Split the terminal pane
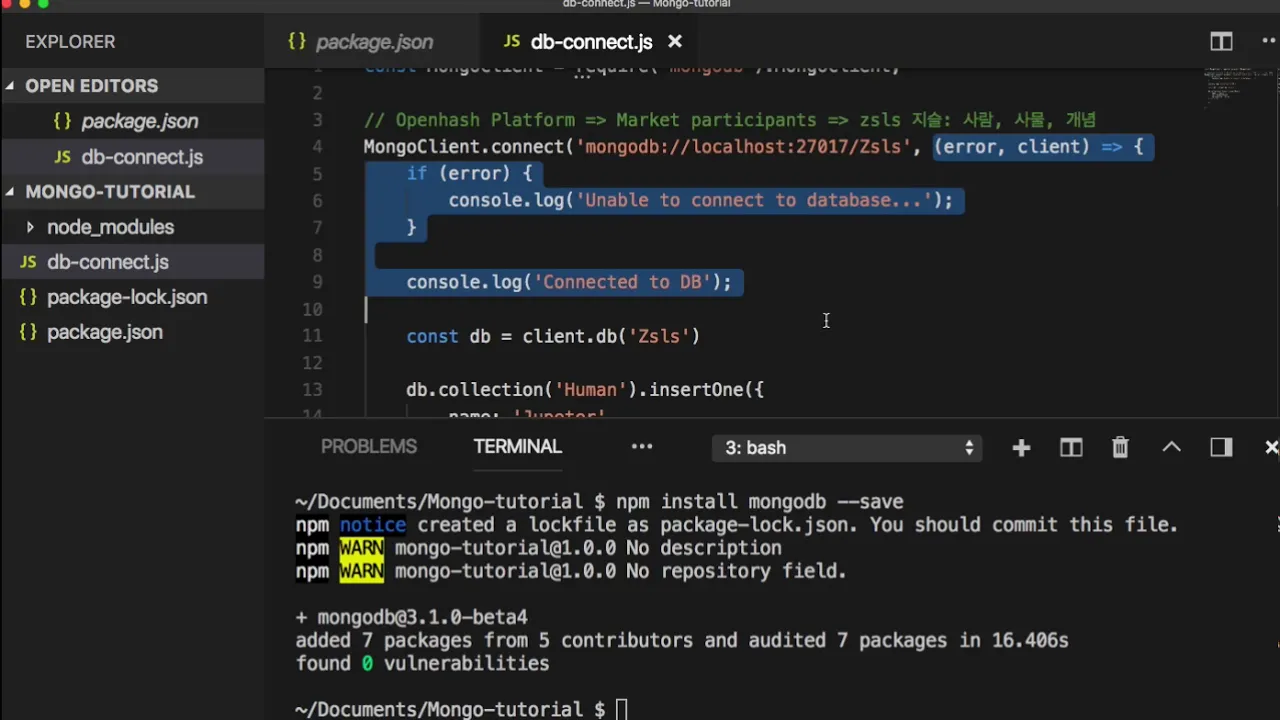 [1071, 448]
